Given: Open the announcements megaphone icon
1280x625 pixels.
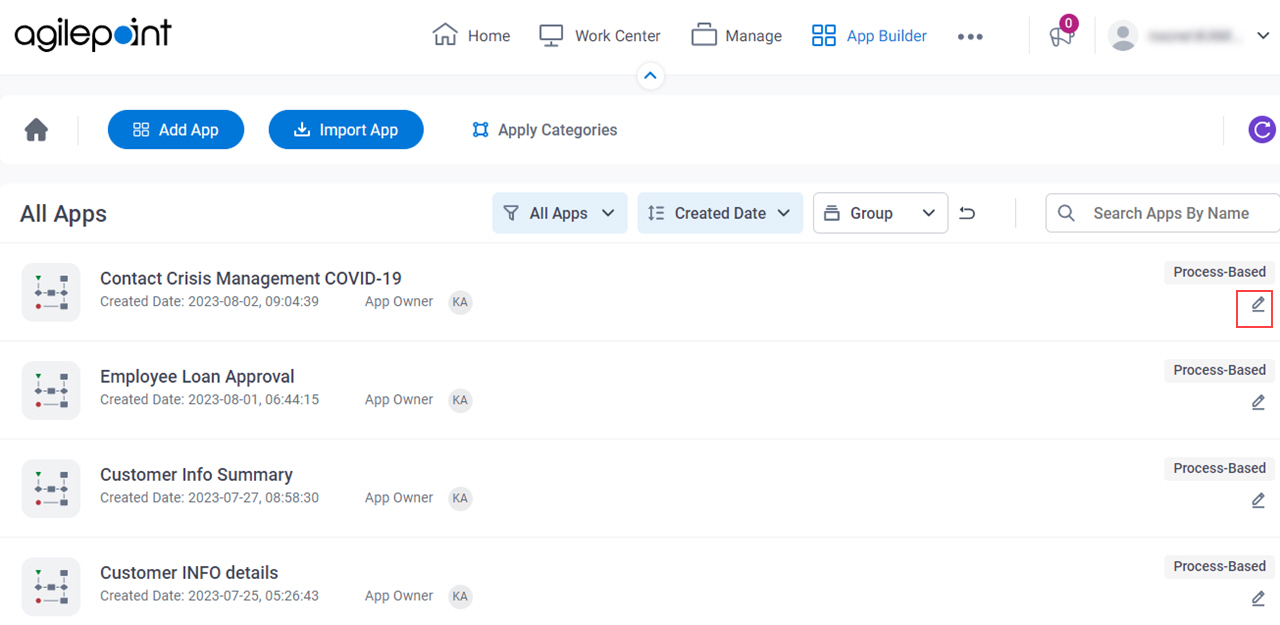Looking at the screenshot, I should point(1061,35).
